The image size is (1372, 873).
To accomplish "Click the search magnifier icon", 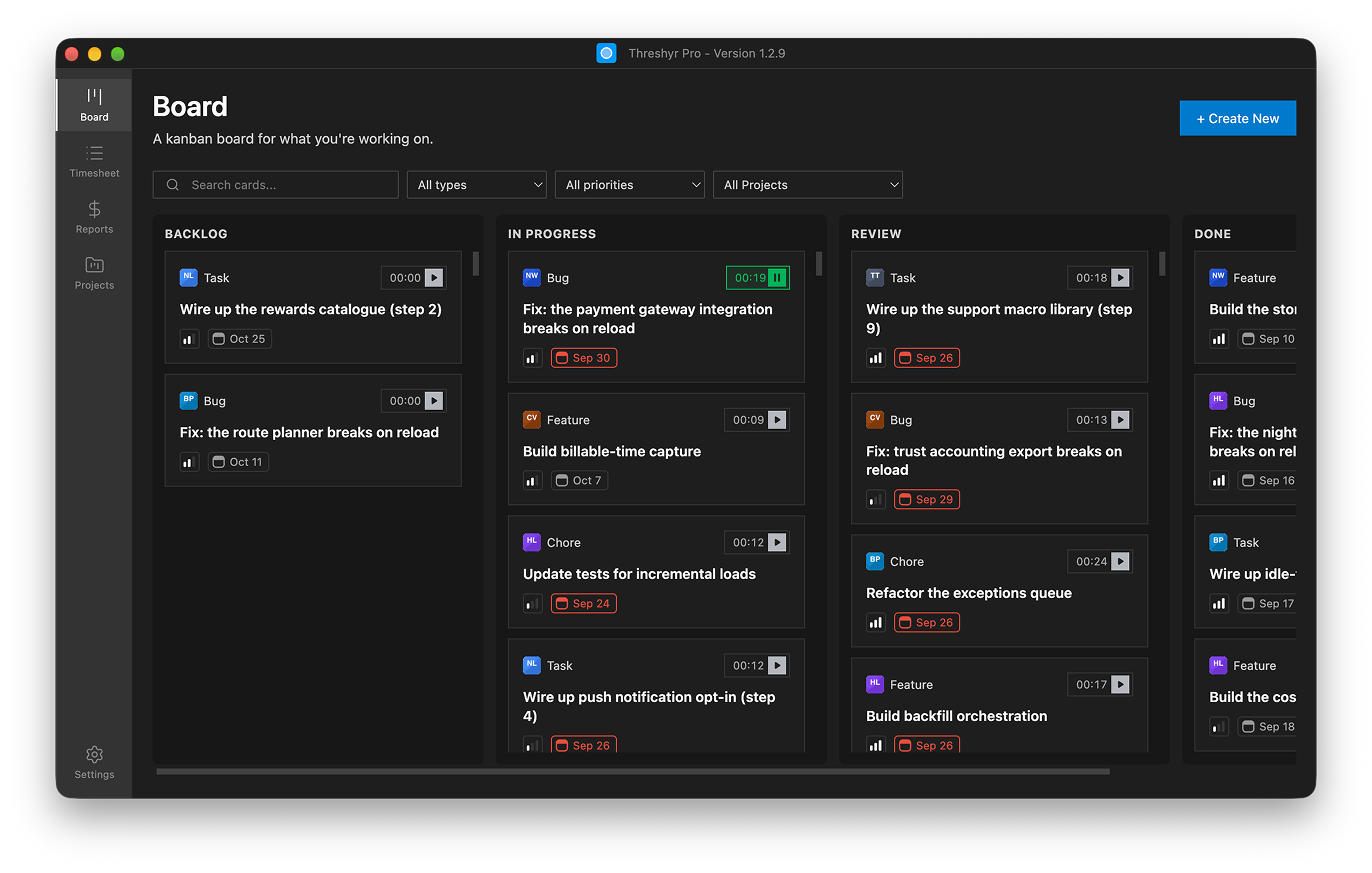I will (173, 185).
